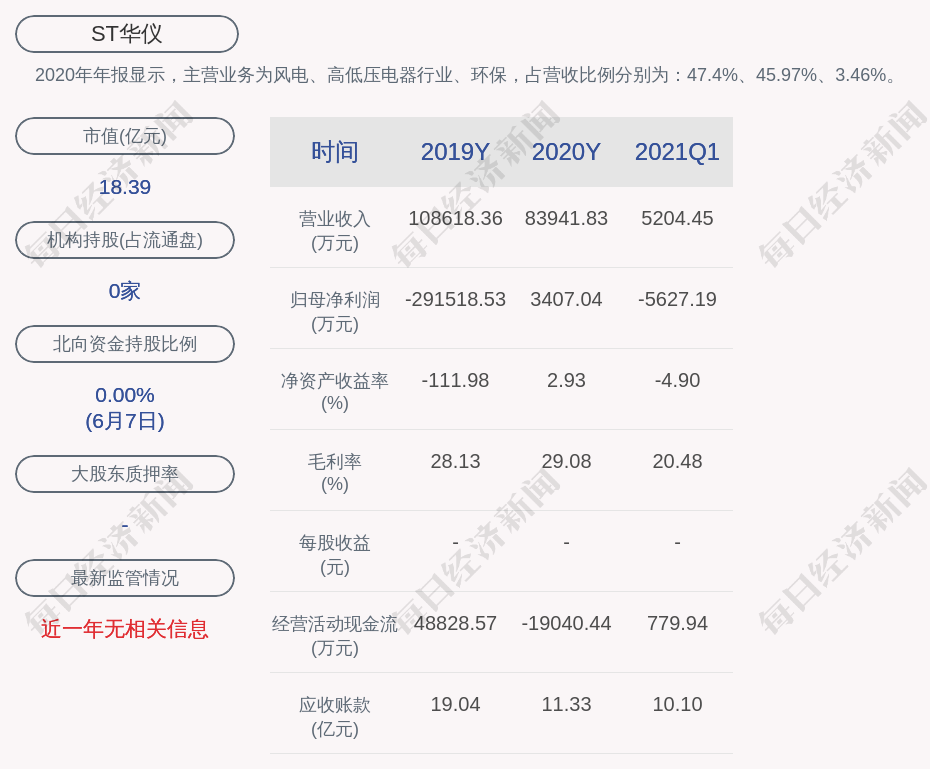This screenshot has height=769, width=930.
Task: Click the 机构持股(占流通盘) label pill
Action: pos(125,240)
